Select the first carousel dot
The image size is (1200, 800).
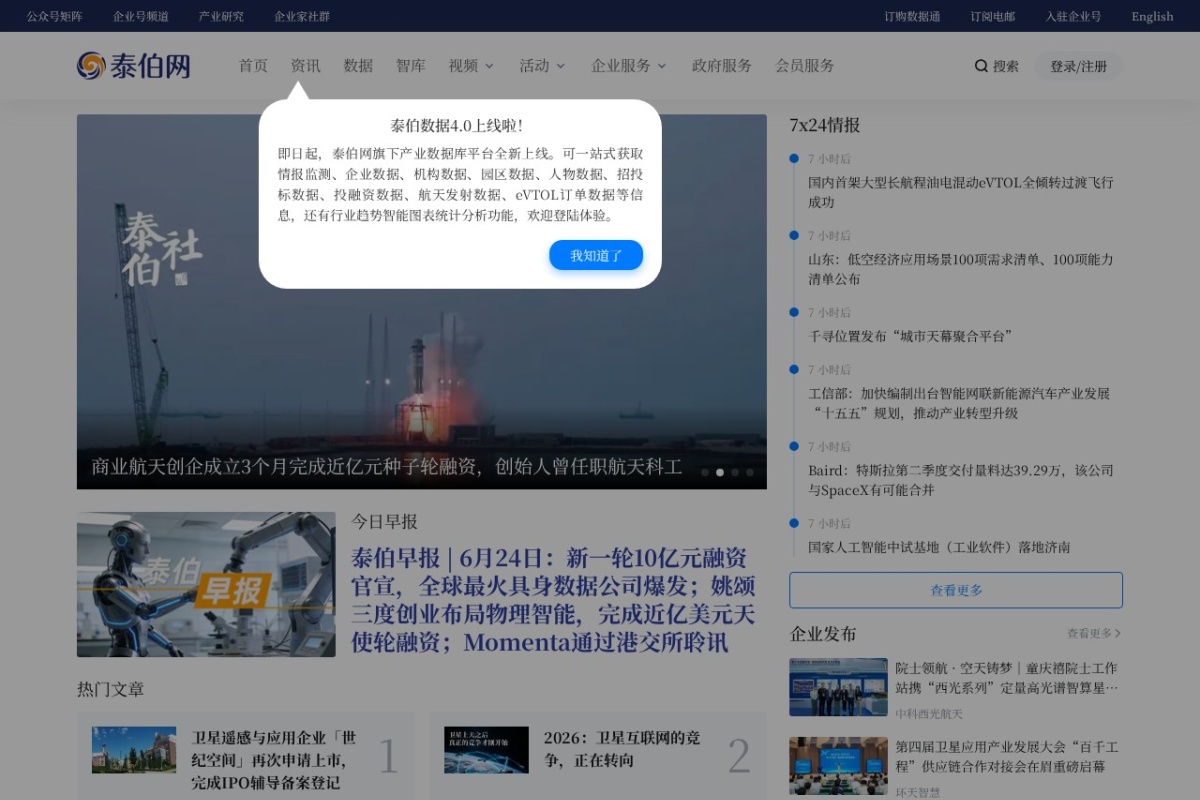pyautogui.click(x=705, y=472)
